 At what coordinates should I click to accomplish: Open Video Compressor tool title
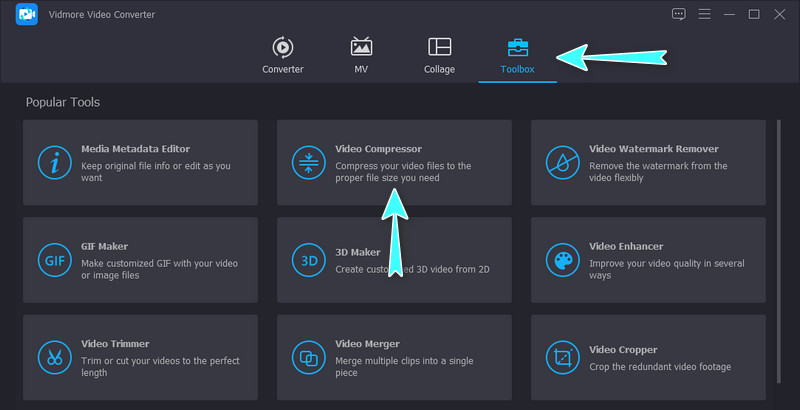click(378, 149)
